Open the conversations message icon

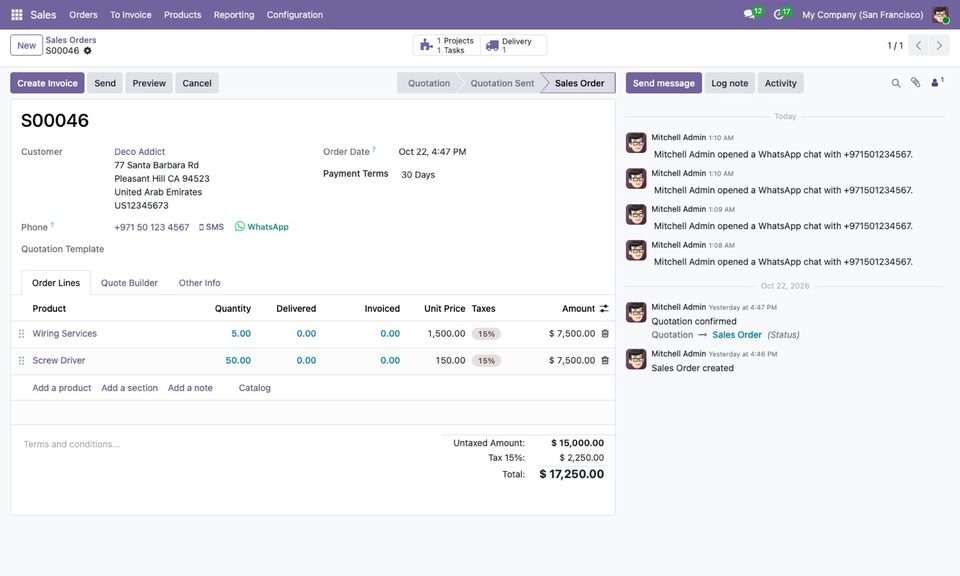coord(749,14)
